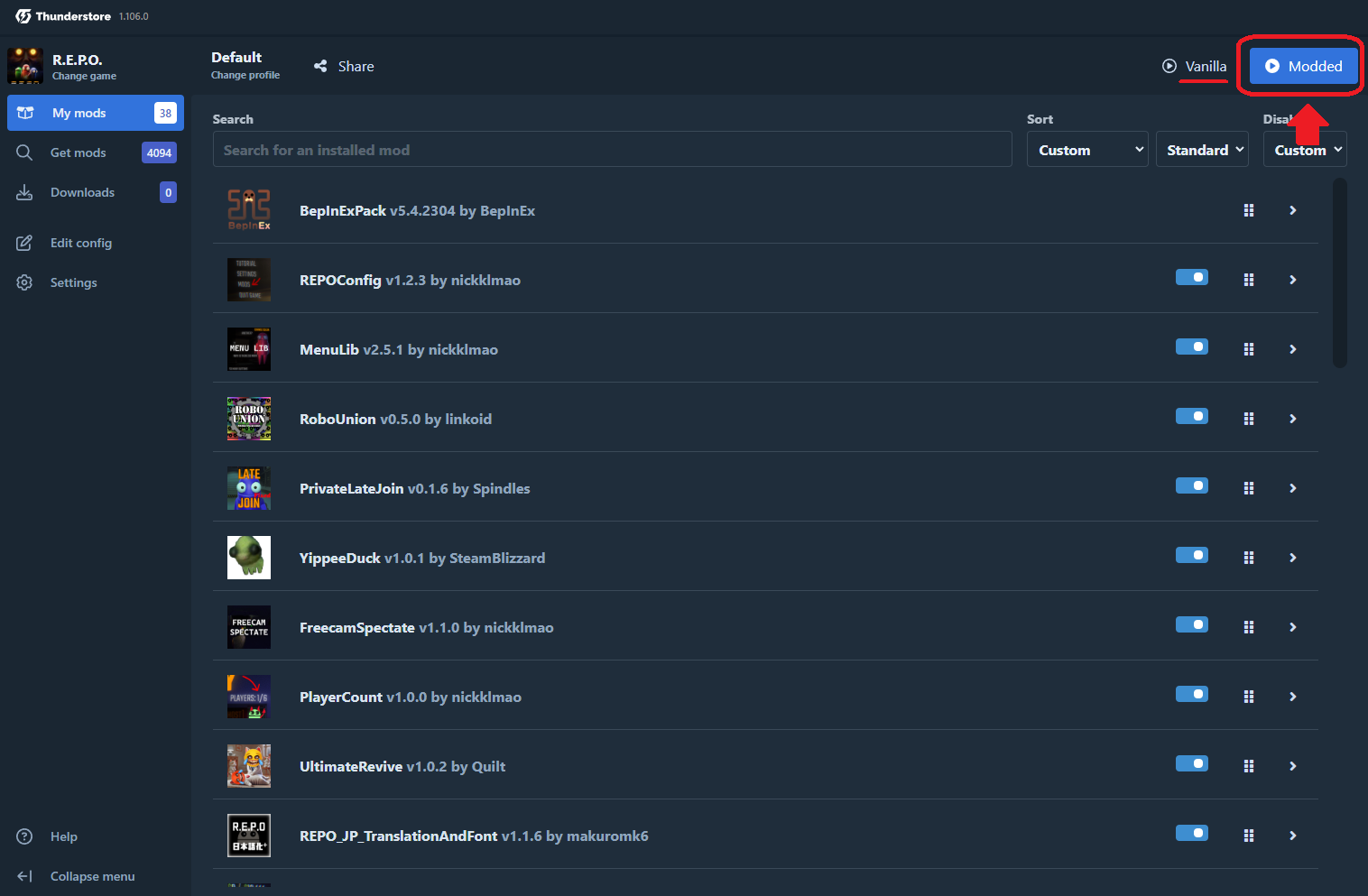Image resolution: width=1368 pixels, height=896 pixels.
Task: Click the drag handle icon for BepInExPack
Action: coord(1249,210)
